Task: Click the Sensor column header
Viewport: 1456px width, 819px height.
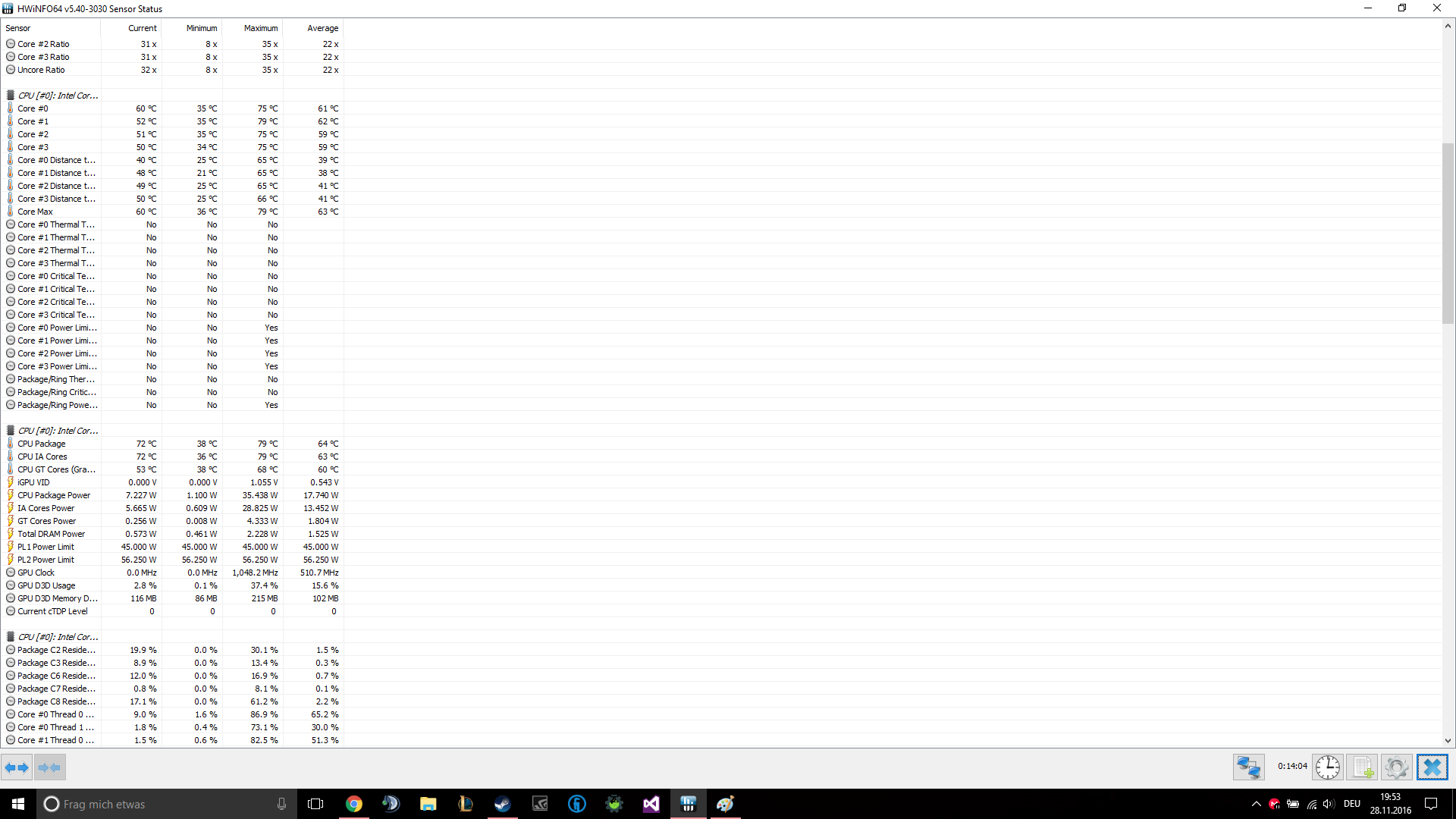Action: coord(18,28)
